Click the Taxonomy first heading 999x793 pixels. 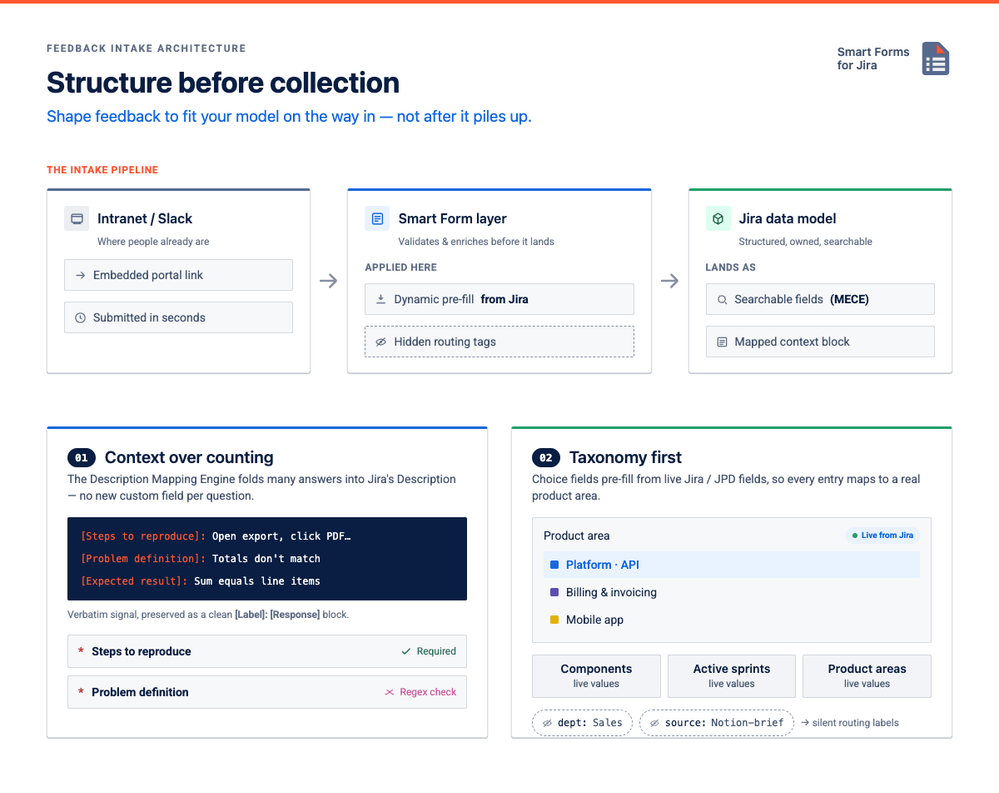click(x=626, y=457)
